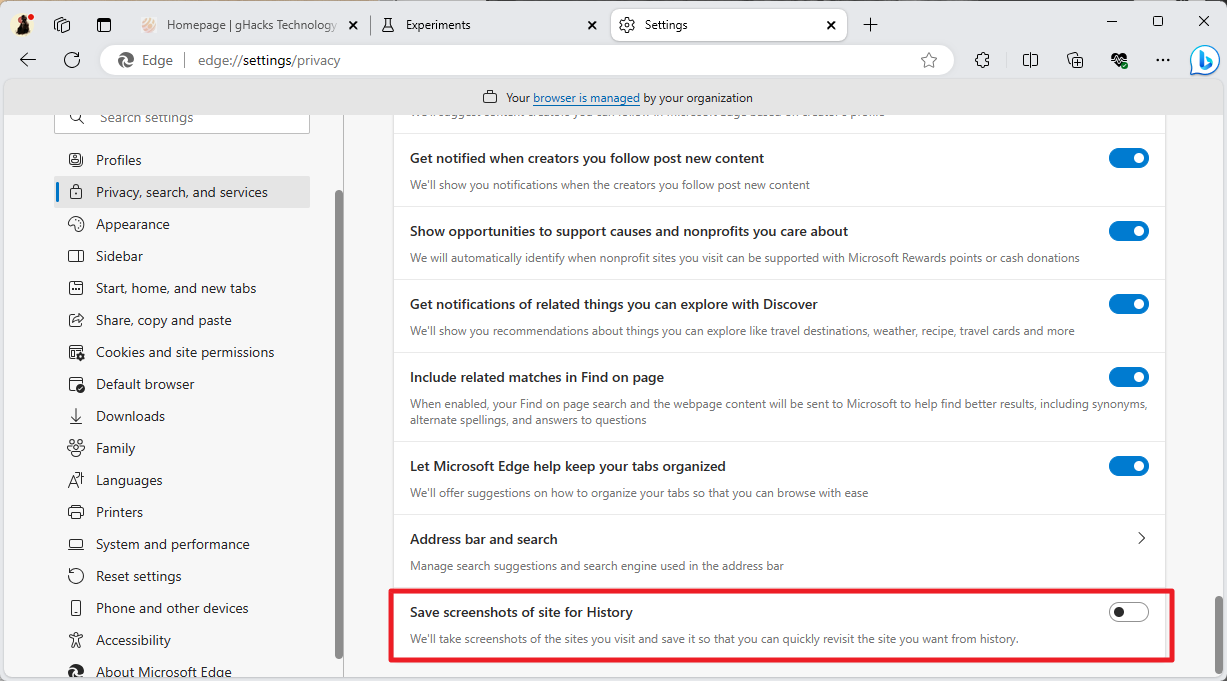This screenshot has width=1227, height=681.
Task: Select Appearance in settings sidebar
Action: [132, 224]
